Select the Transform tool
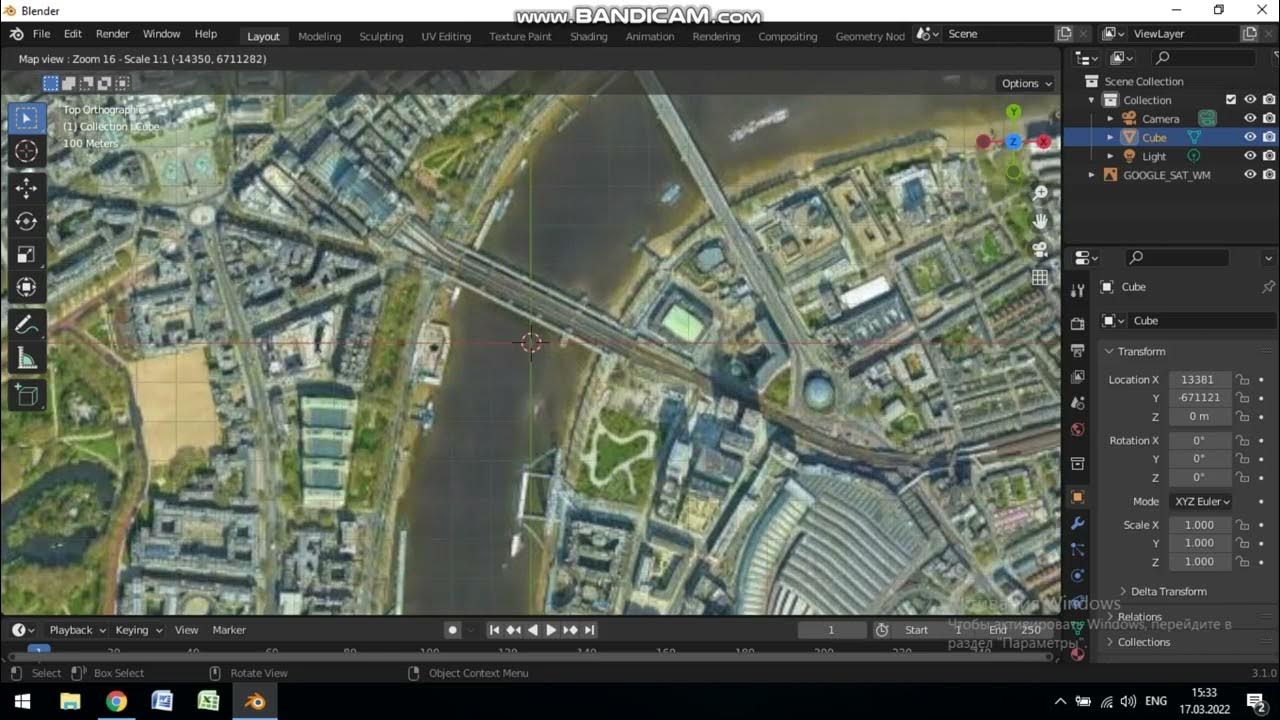The height and width of the screenshot is (720, 1280). 26,287
